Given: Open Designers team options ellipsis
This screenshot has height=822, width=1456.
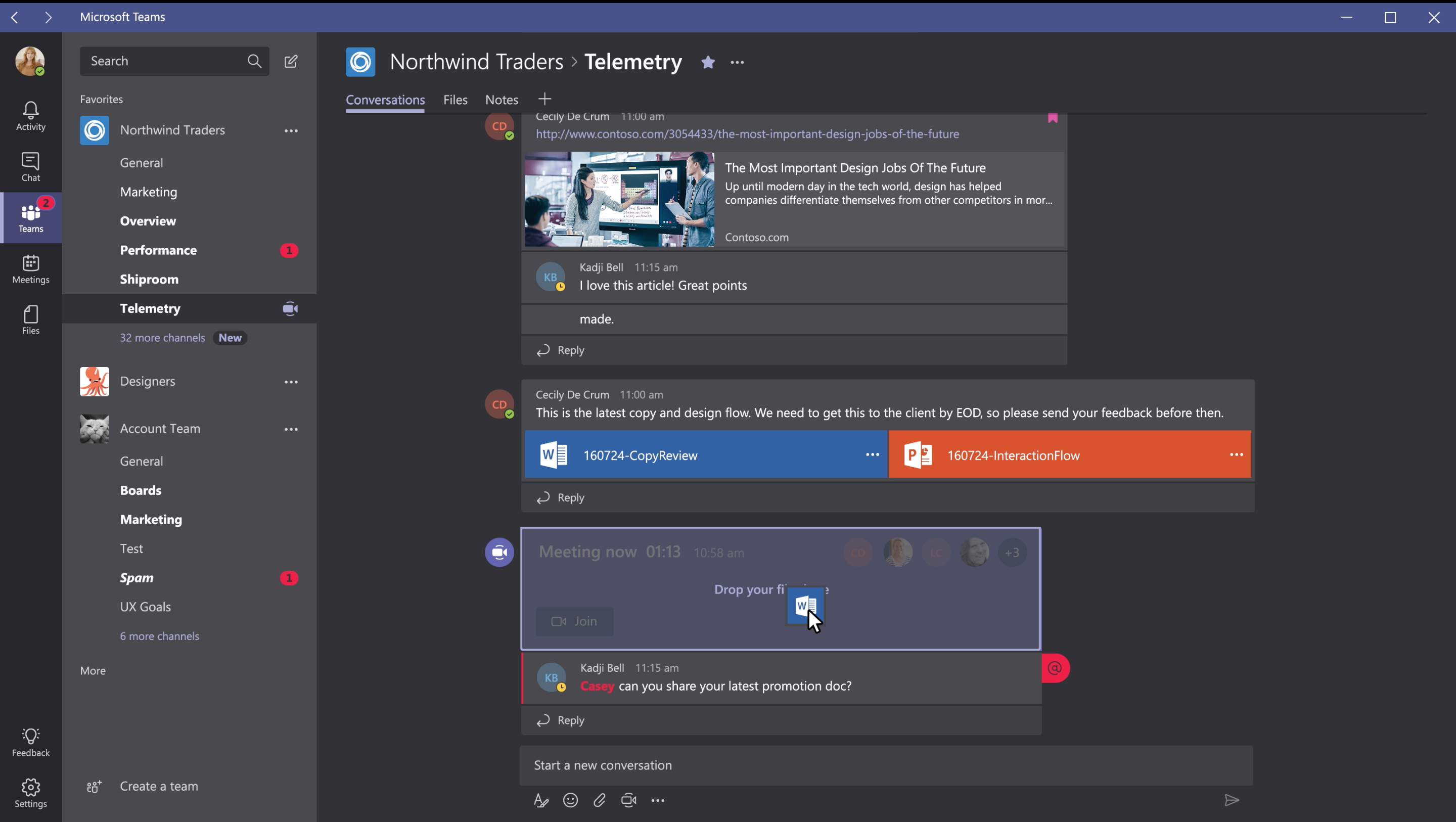Looking at the screenshot, I should coord(291,382).
